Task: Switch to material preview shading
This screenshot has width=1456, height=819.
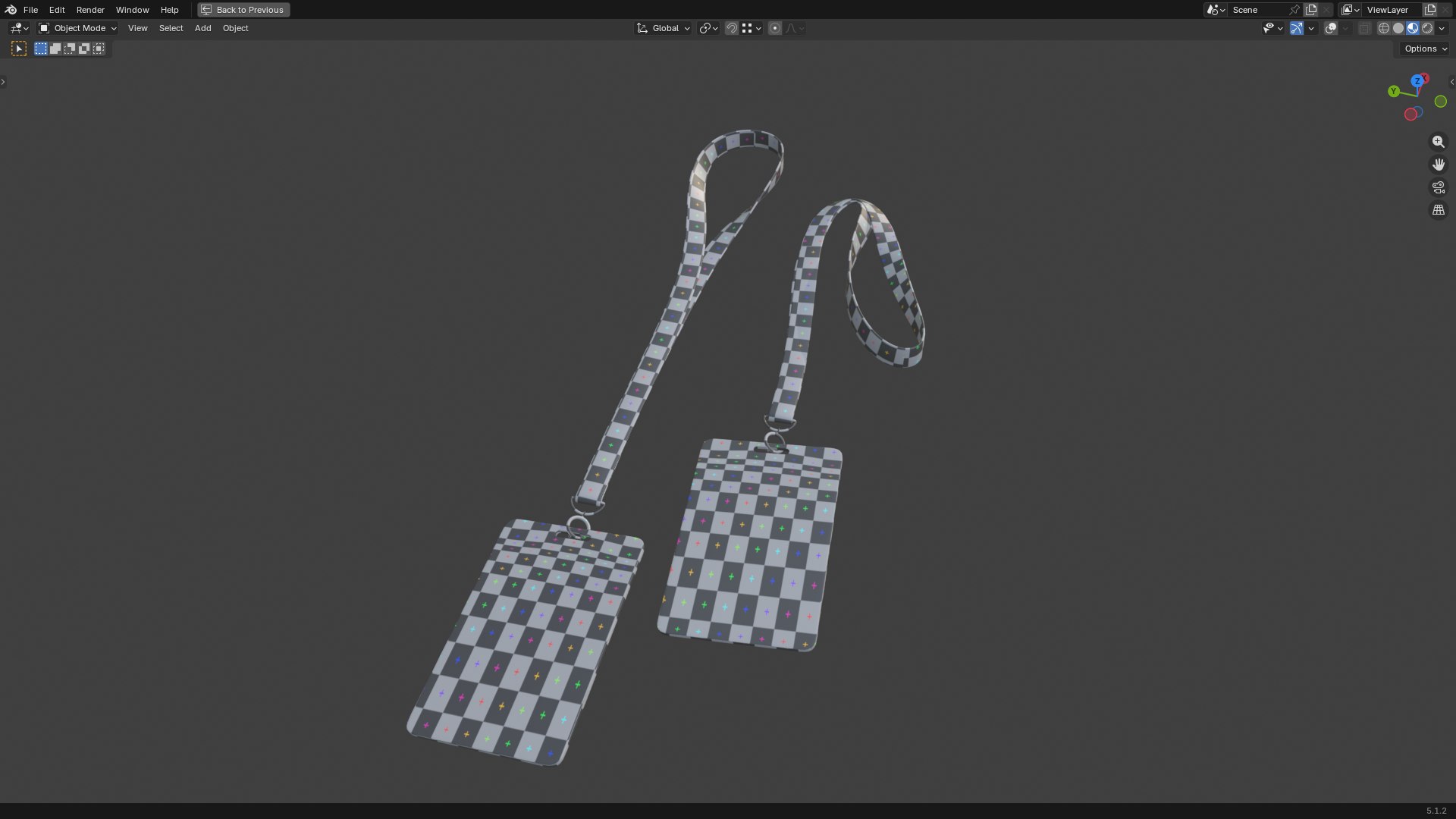Action: 1413,28
